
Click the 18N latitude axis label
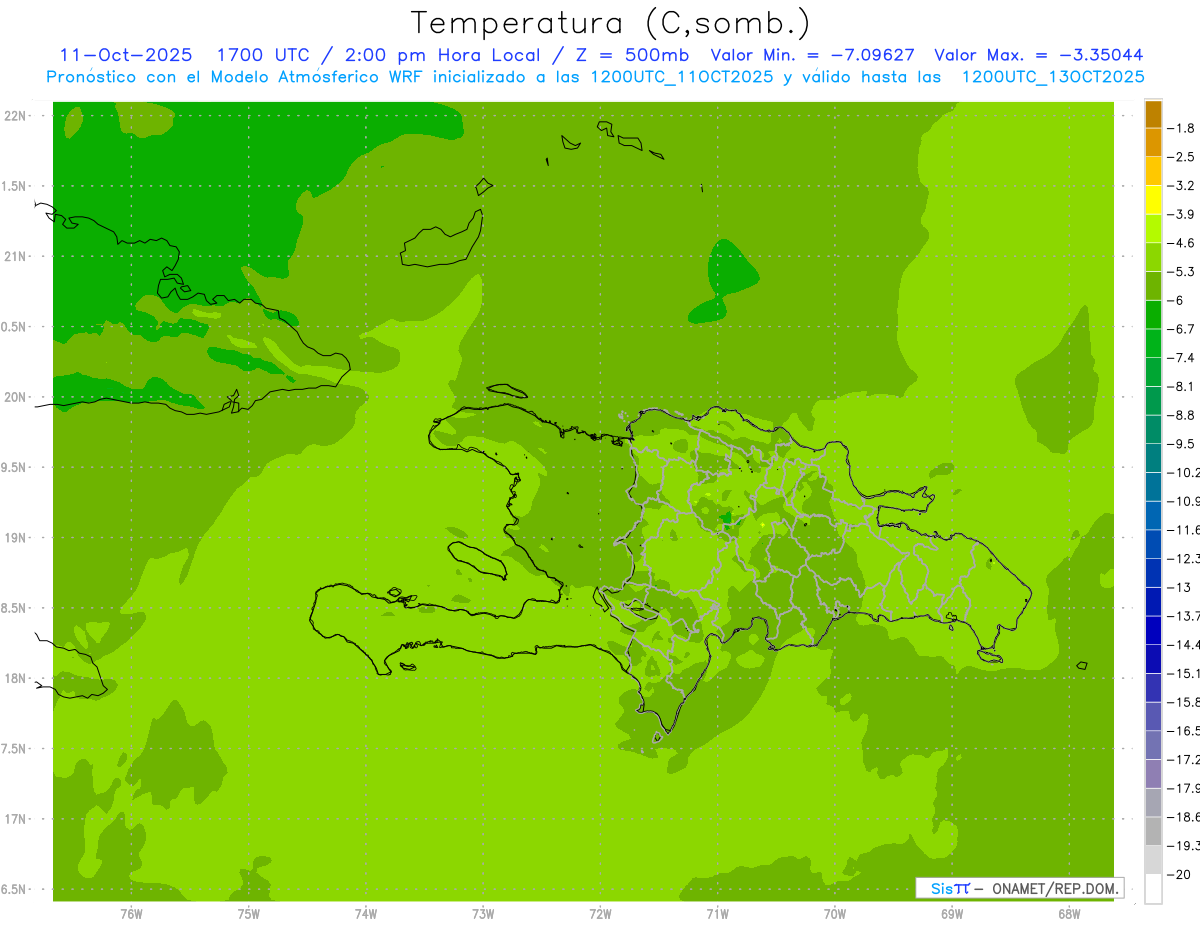click(x=16, y=679)
